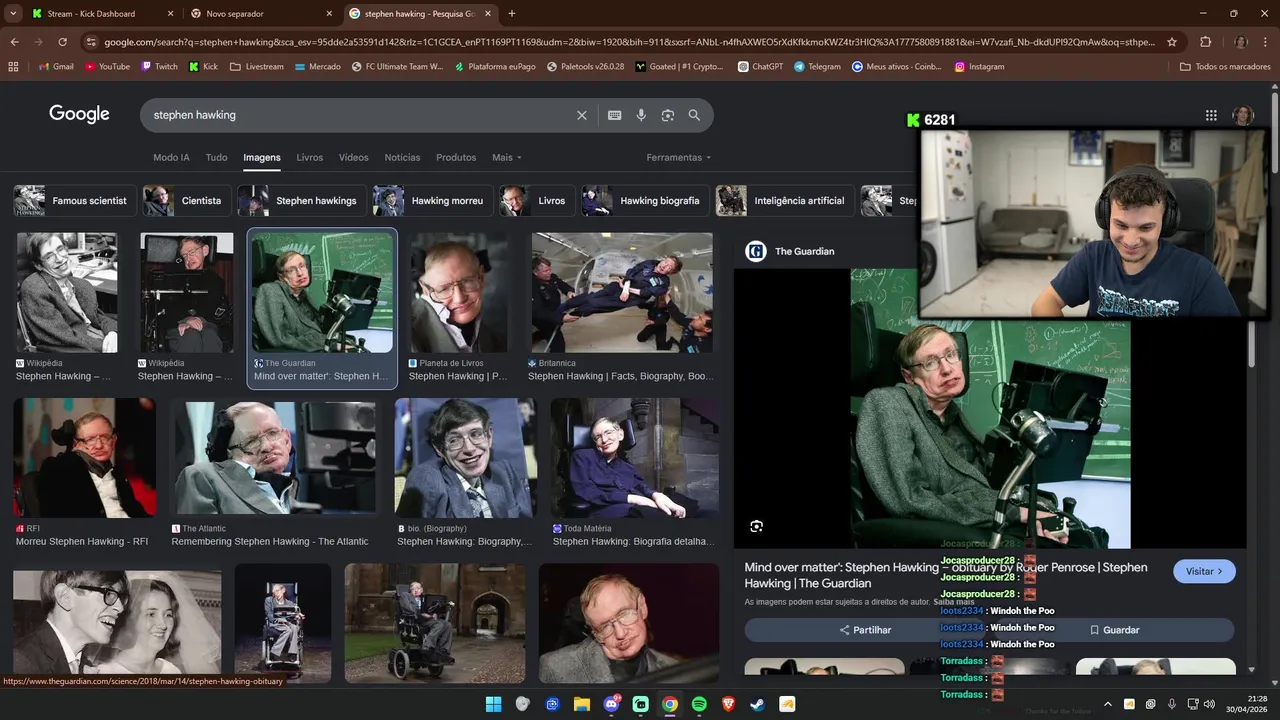This screenshot has width=1280, height=720.
Task: Open File Explorer from the taskbar
Action: coord(581,704)
